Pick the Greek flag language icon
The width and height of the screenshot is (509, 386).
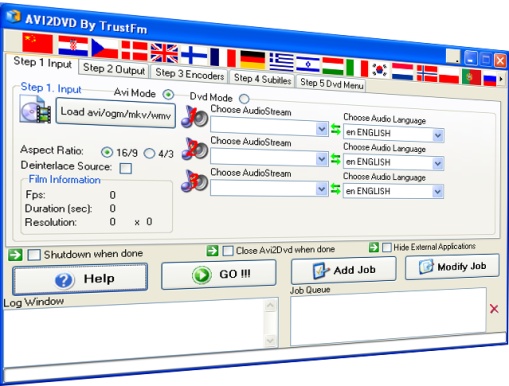(x=281, y=62)
